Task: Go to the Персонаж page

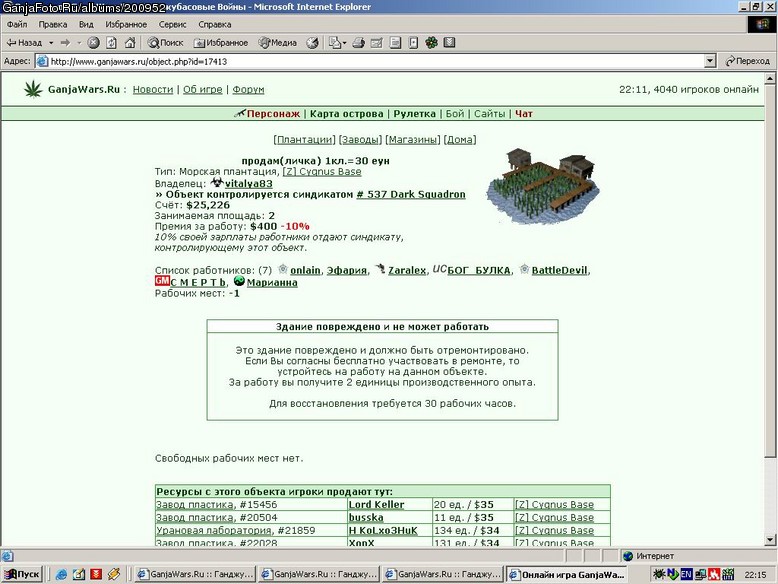Action: coord(273,114)
